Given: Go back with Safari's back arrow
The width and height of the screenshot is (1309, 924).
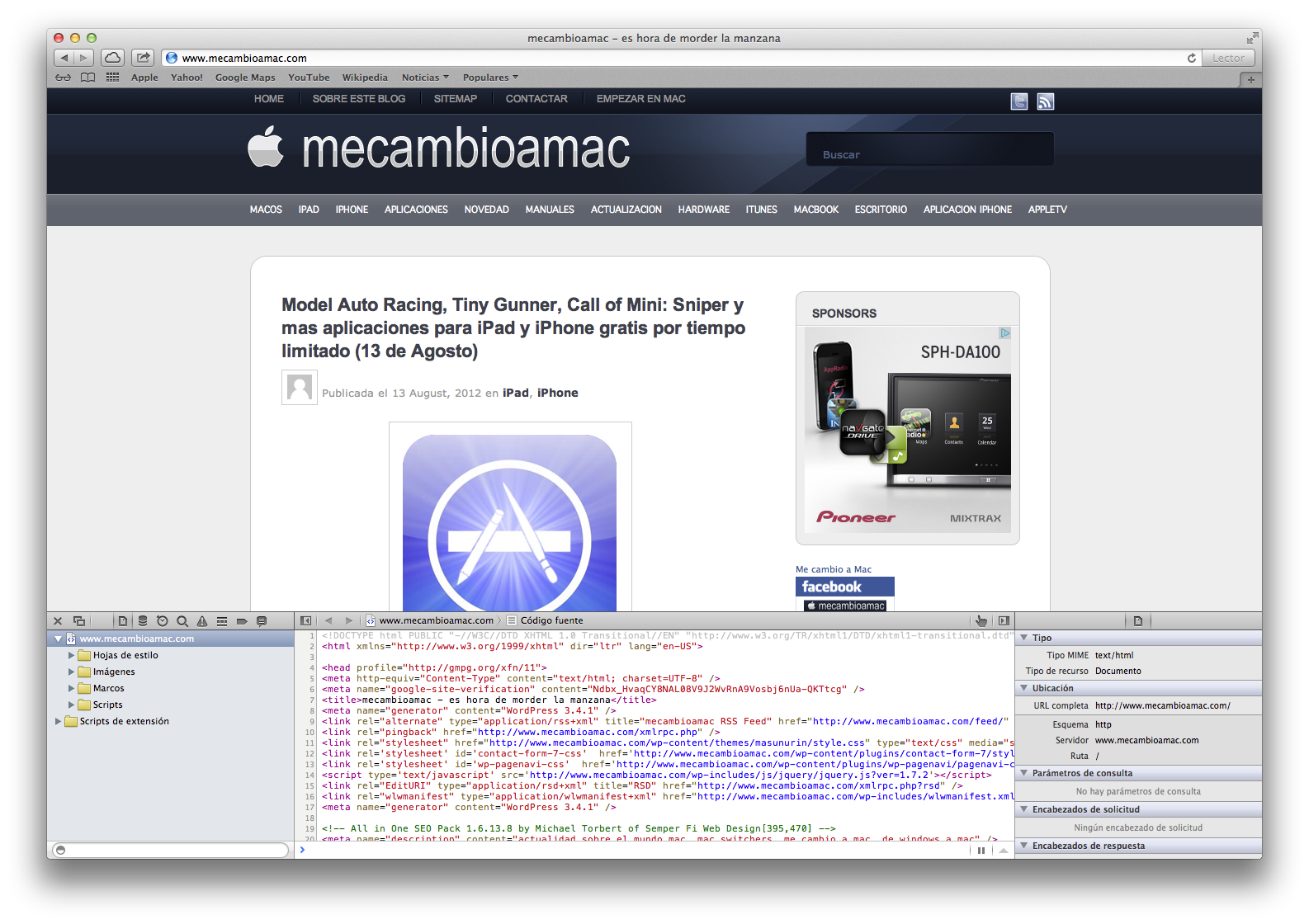Looking at the screenshot, I should pyautogui.click(x=64, y=58).
